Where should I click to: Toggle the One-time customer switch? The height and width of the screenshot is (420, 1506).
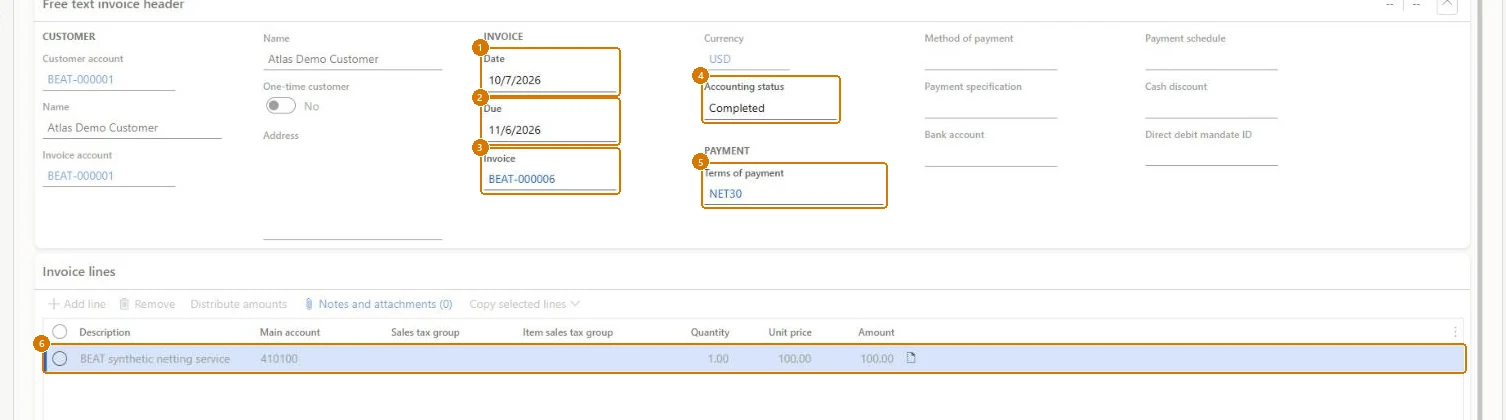[x=281, y=106]
